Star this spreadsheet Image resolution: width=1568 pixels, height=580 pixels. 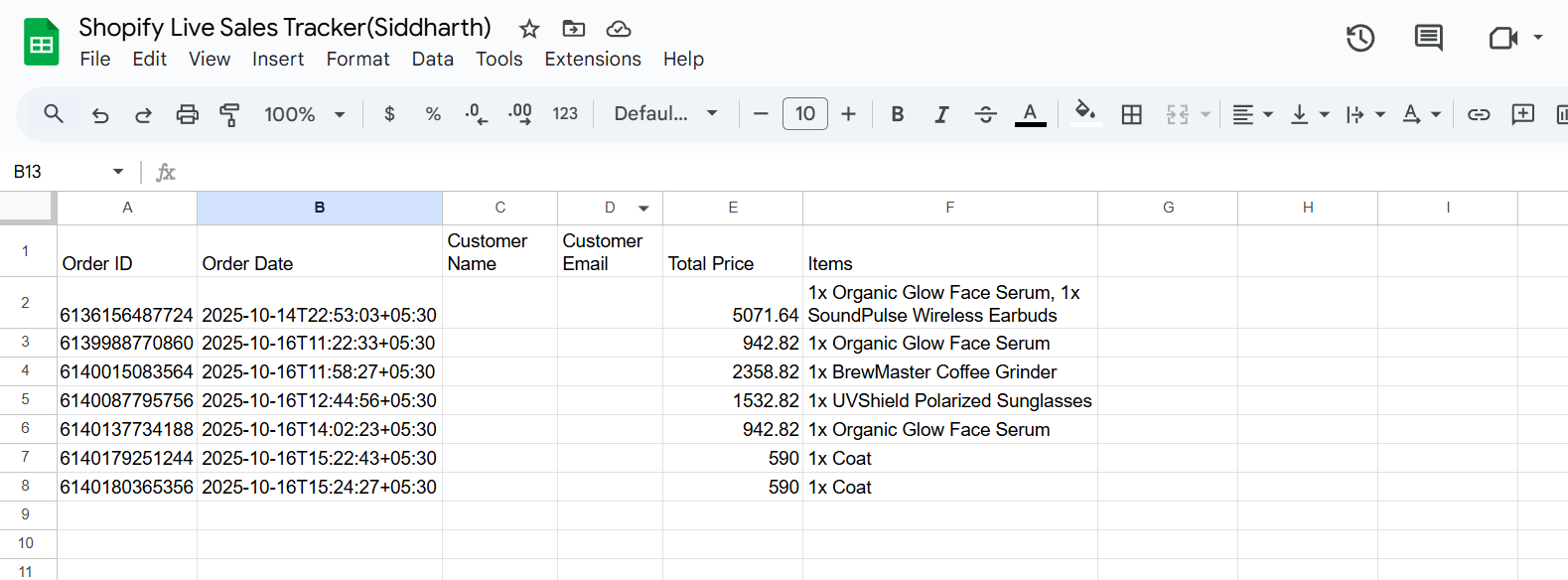click(x=529, y=29)
